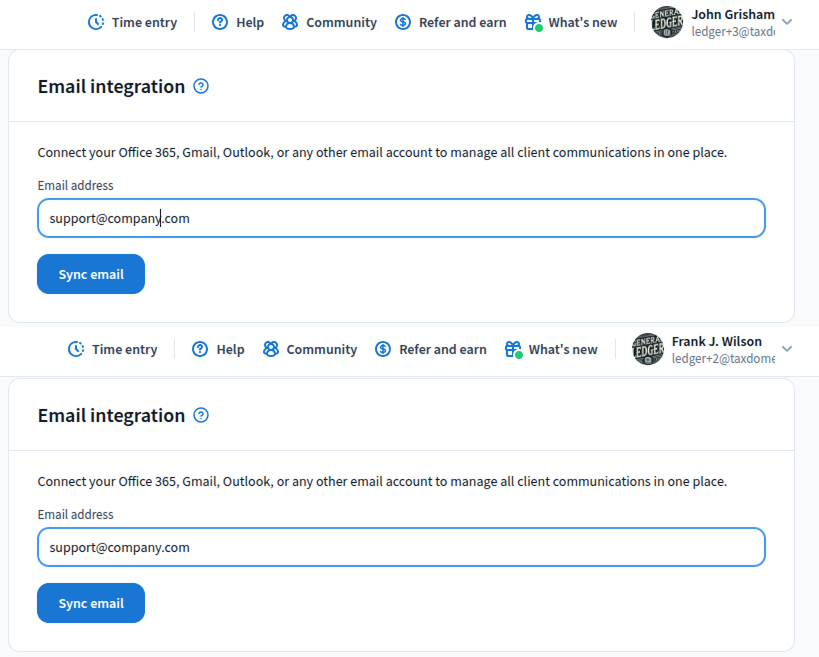Click the Community icon in Frank J. Wilson's header
The height and width of the screenshot is (657, 819).
[x=270, y=349]
